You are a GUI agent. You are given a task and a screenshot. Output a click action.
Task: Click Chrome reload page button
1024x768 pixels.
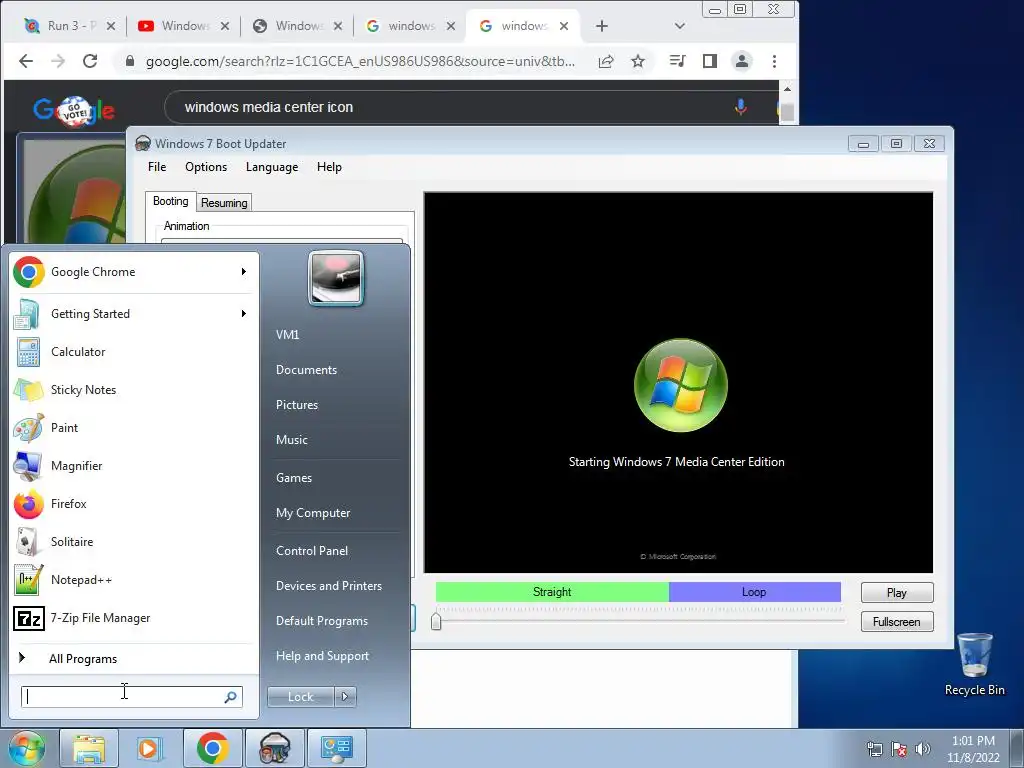click(90, 61)
